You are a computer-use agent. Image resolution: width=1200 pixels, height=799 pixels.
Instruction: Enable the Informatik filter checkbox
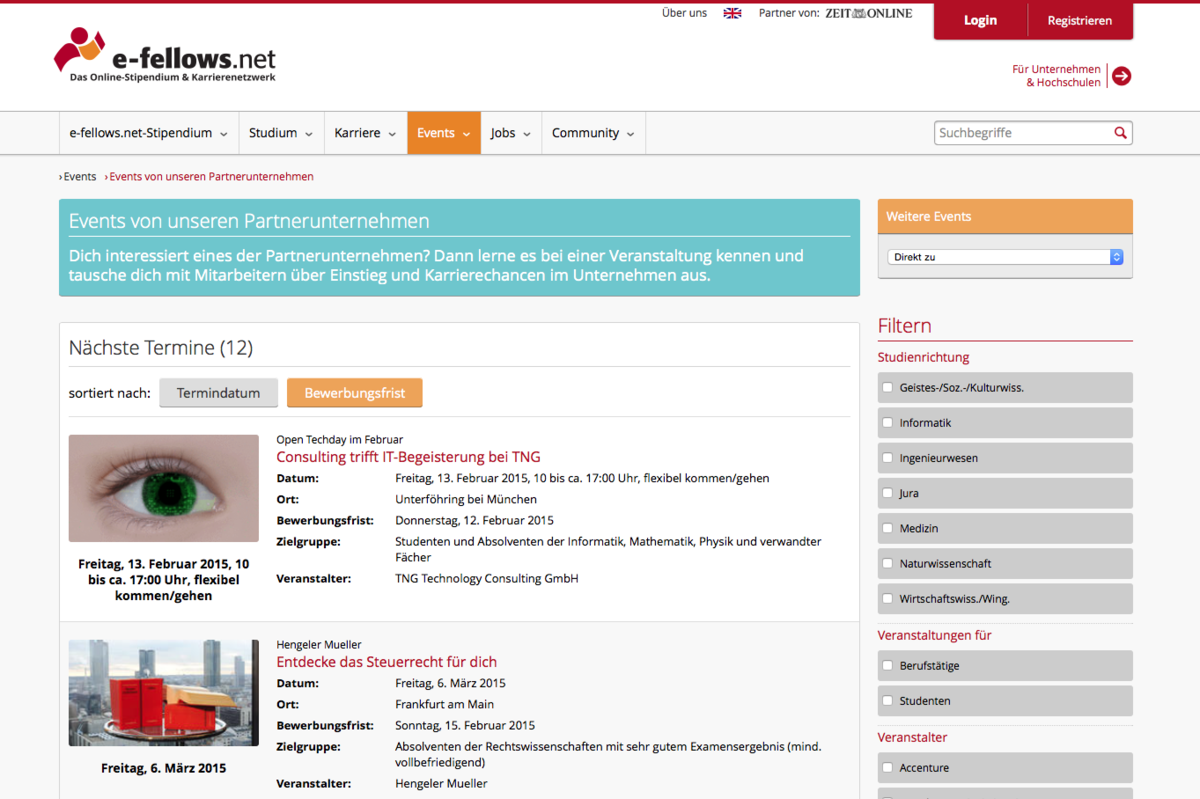tap(887, 422)
